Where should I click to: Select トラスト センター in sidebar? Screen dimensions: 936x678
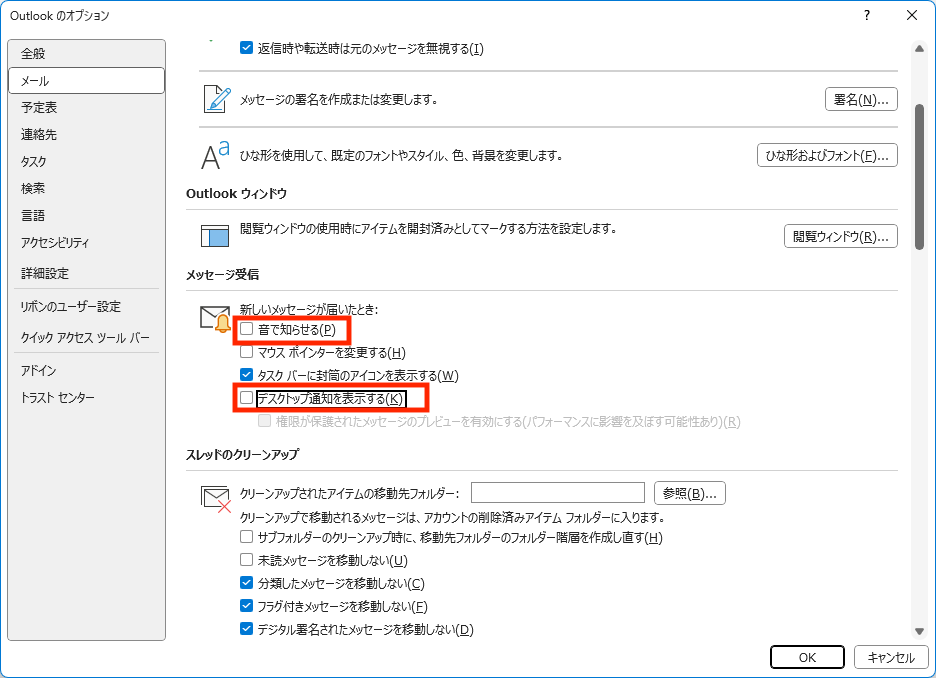tap(58, 398)
